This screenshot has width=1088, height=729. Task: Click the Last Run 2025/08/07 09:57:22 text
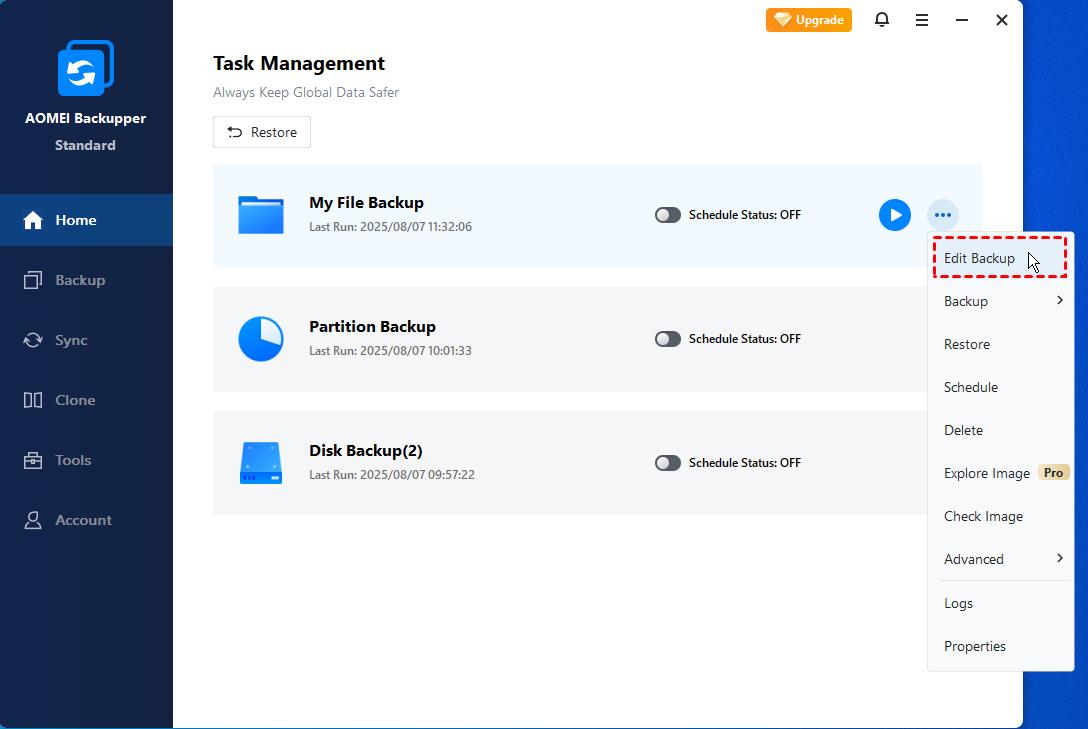point(392,475)
